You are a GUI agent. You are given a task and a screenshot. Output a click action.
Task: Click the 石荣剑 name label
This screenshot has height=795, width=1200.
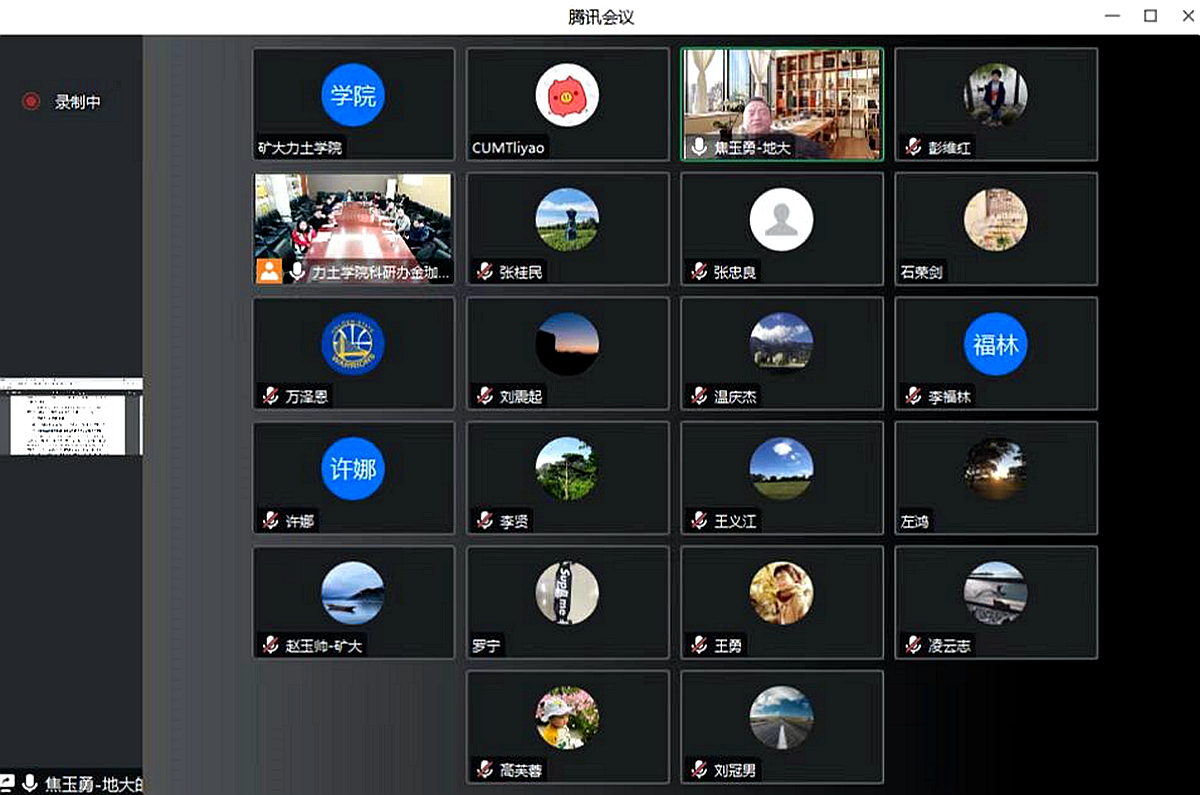tap(921, 272)
